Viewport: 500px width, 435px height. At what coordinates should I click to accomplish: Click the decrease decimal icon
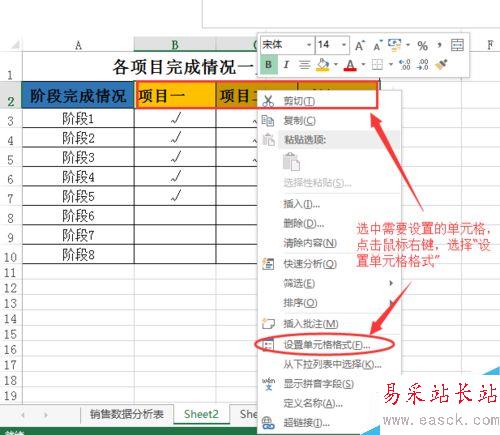coord(422,65)
